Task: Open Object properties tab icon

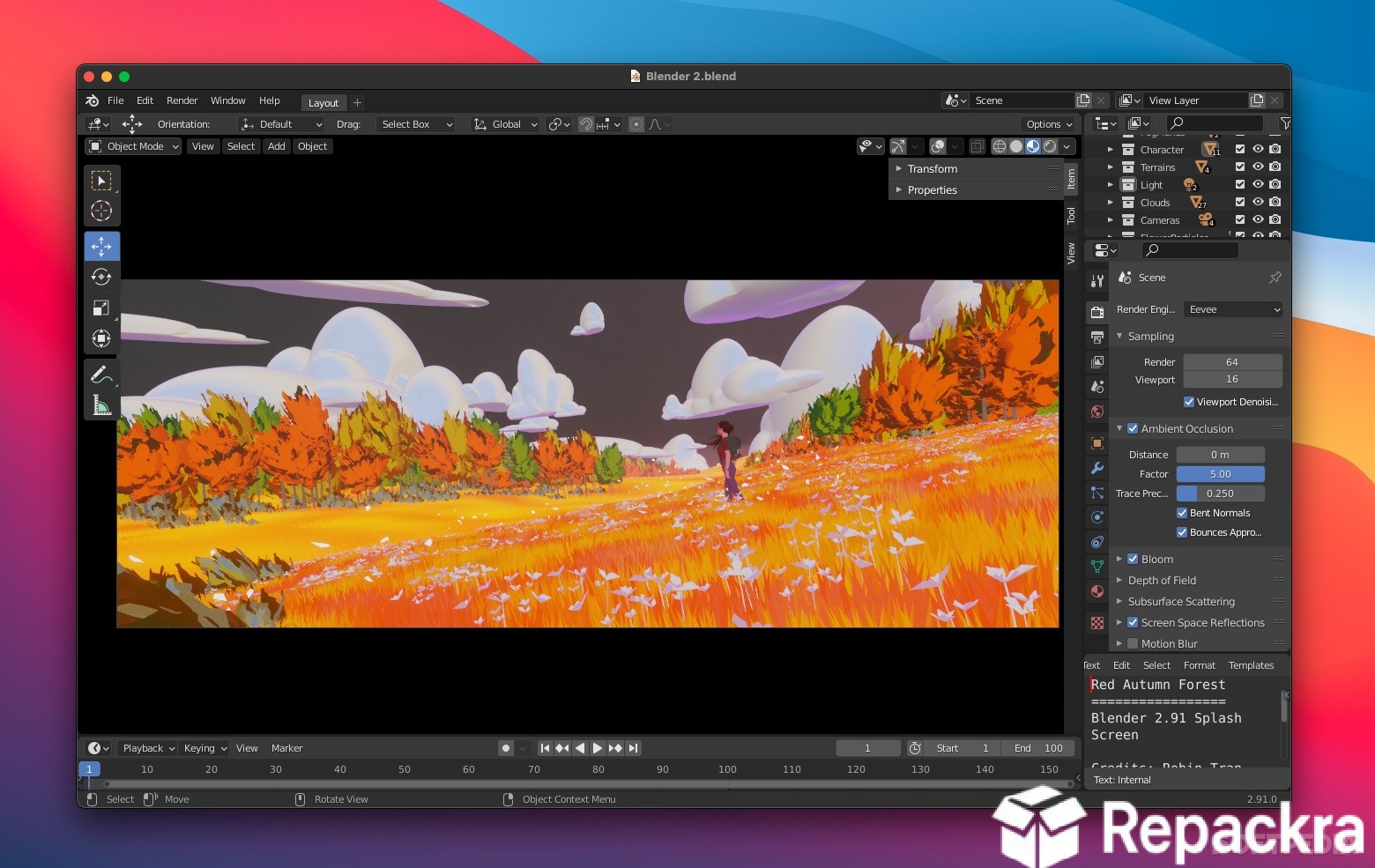Action: [1097, 443]
